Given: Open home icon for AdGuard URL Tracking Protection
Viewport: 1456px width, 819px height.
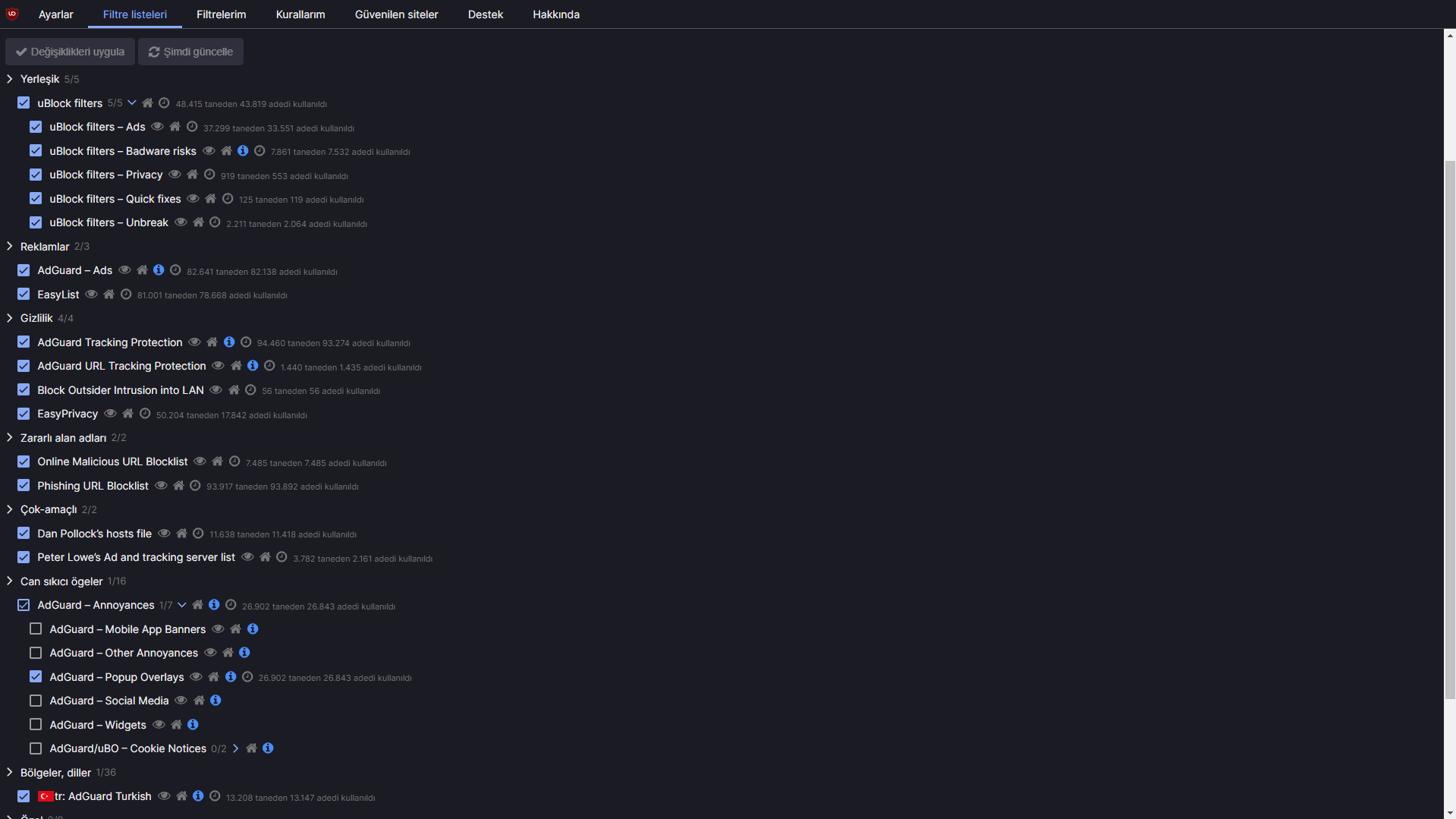Looking at the screenshot, I should (237, 366).
